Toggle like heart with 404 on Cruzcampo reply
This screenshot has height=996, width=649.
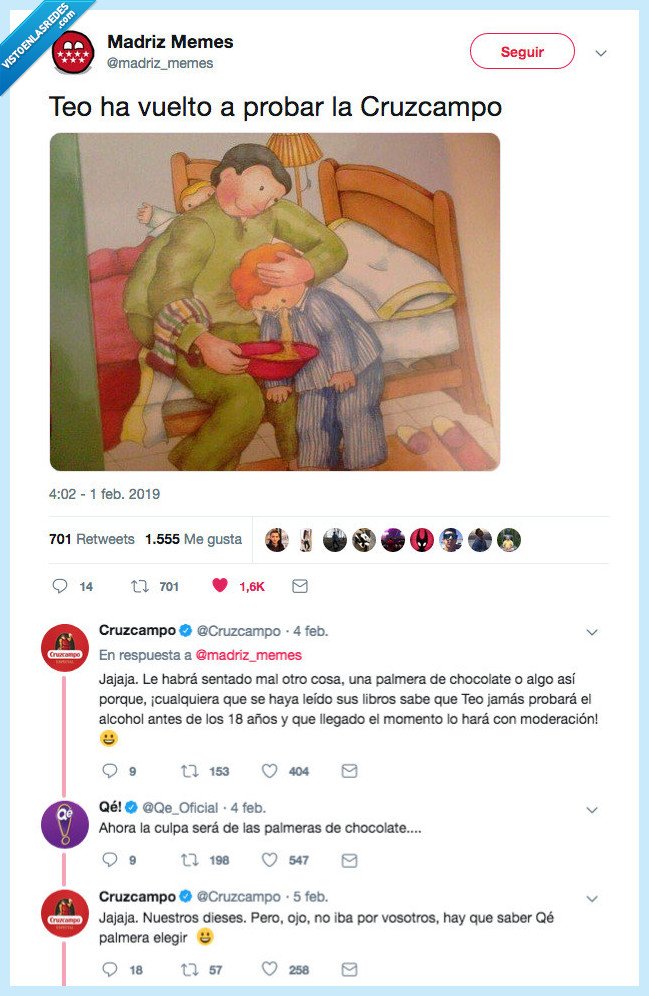pos(270,771)
